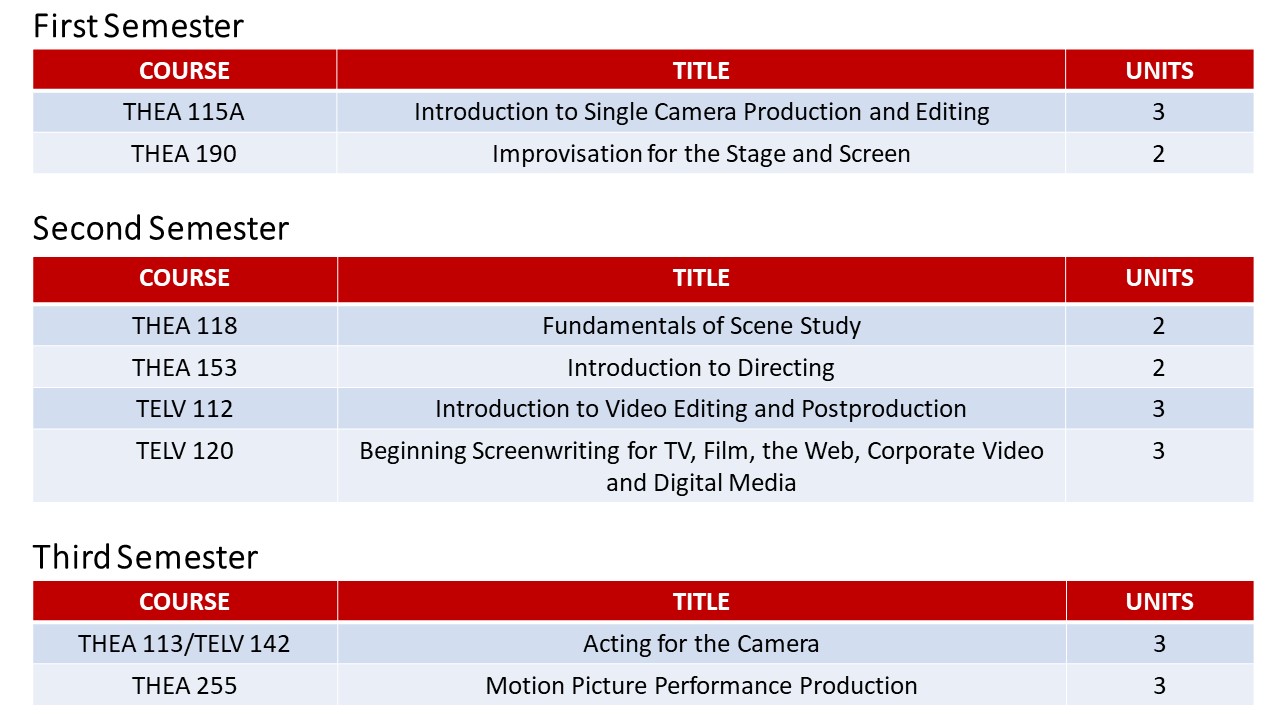Click the Fundamentals of Scene Study title
1280x720 pixels.
(x=701, y=326)
